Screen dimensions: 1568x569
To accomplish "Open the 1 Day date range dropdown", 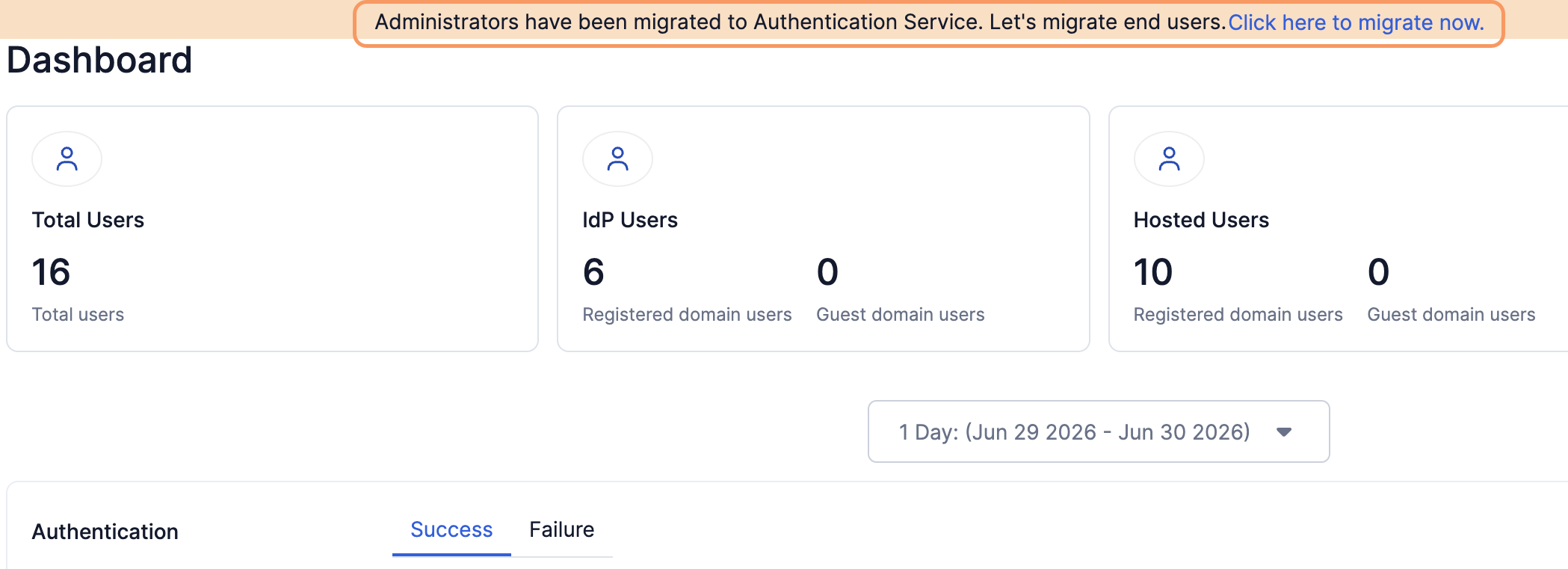I will tap(1099, 431).
